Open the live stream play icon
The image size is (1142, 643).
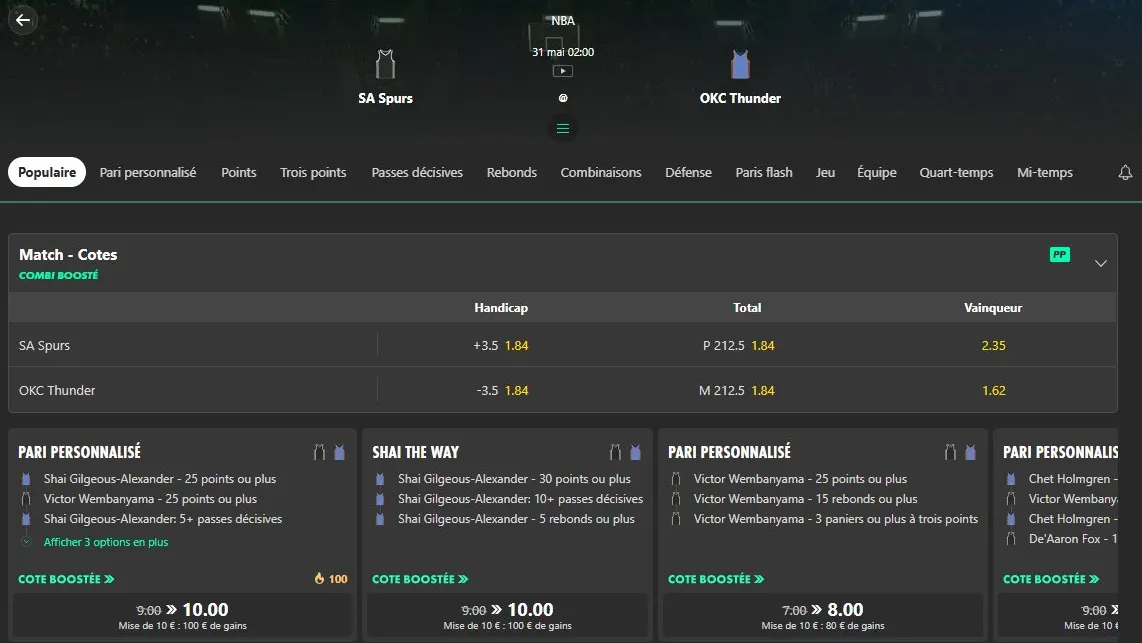[562, 71]
